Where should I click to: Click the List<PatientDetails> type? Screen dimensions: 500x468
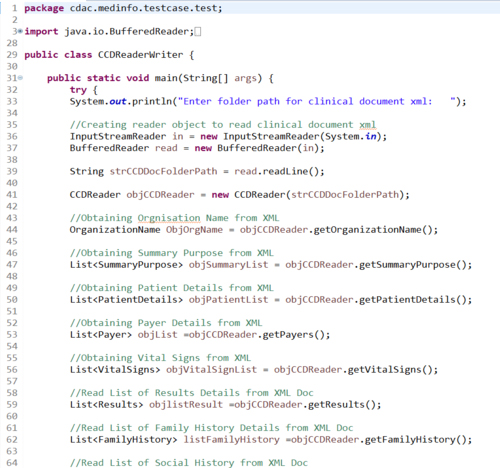pyautogui.click(x=126, y=300)
